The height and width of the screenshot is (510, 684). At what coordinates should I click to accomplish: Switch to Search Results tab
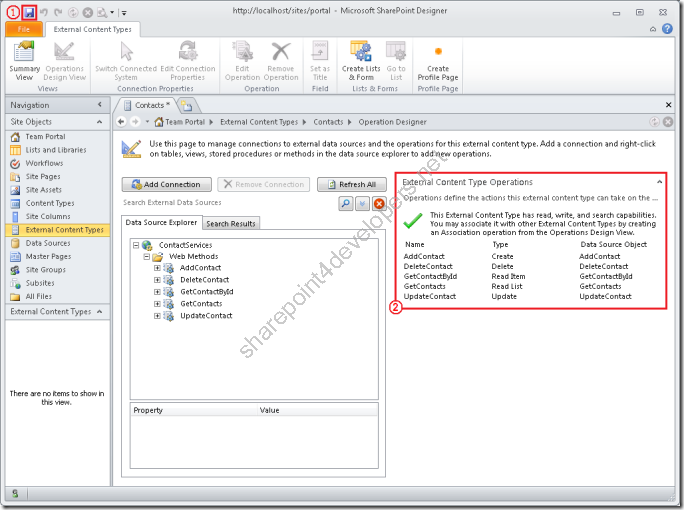tap(231, 223)
